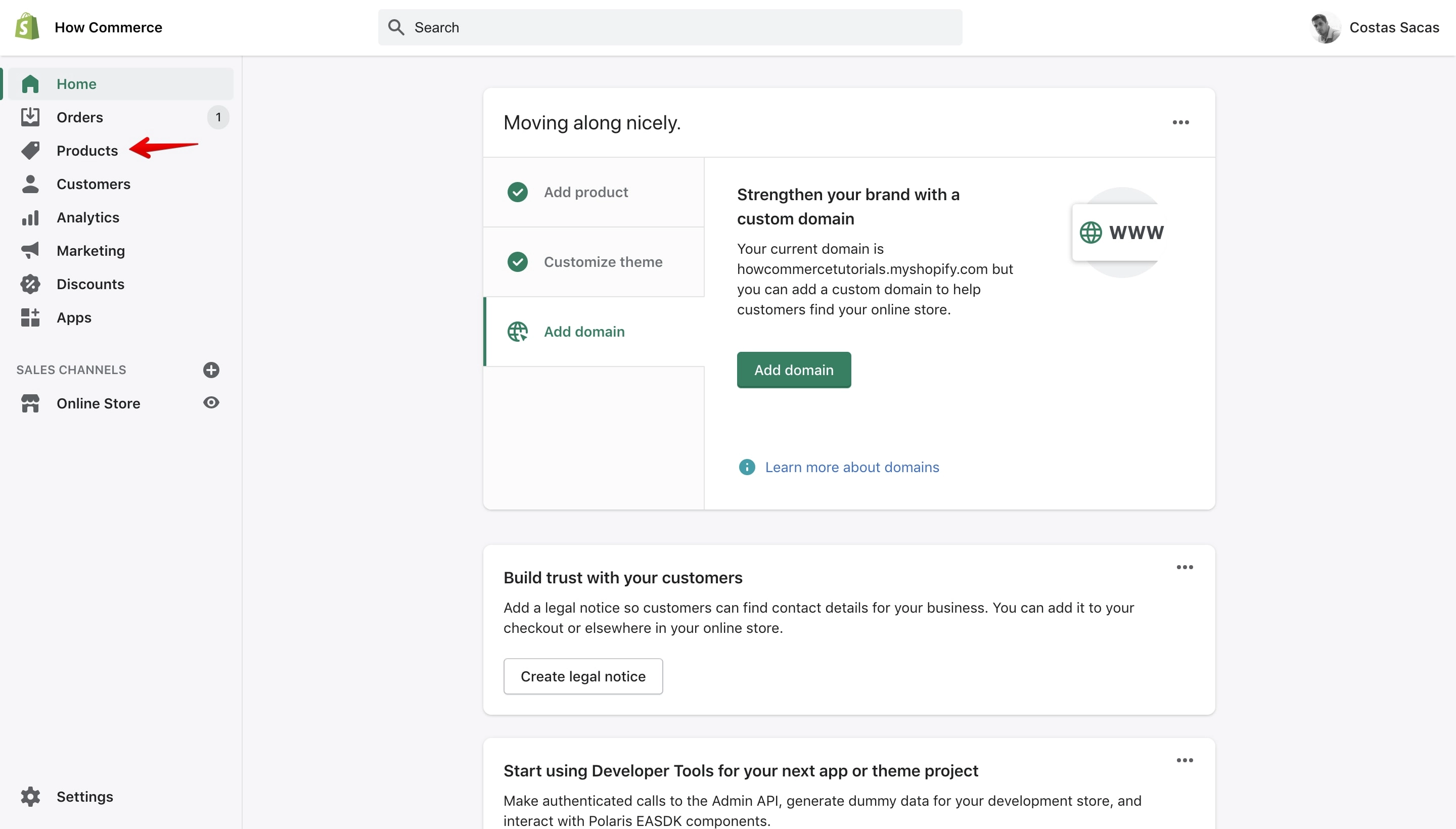The height and width of the screenshot is (829, 1456).
Task: Select the Add domain setup step
Action: pos(594,332)
